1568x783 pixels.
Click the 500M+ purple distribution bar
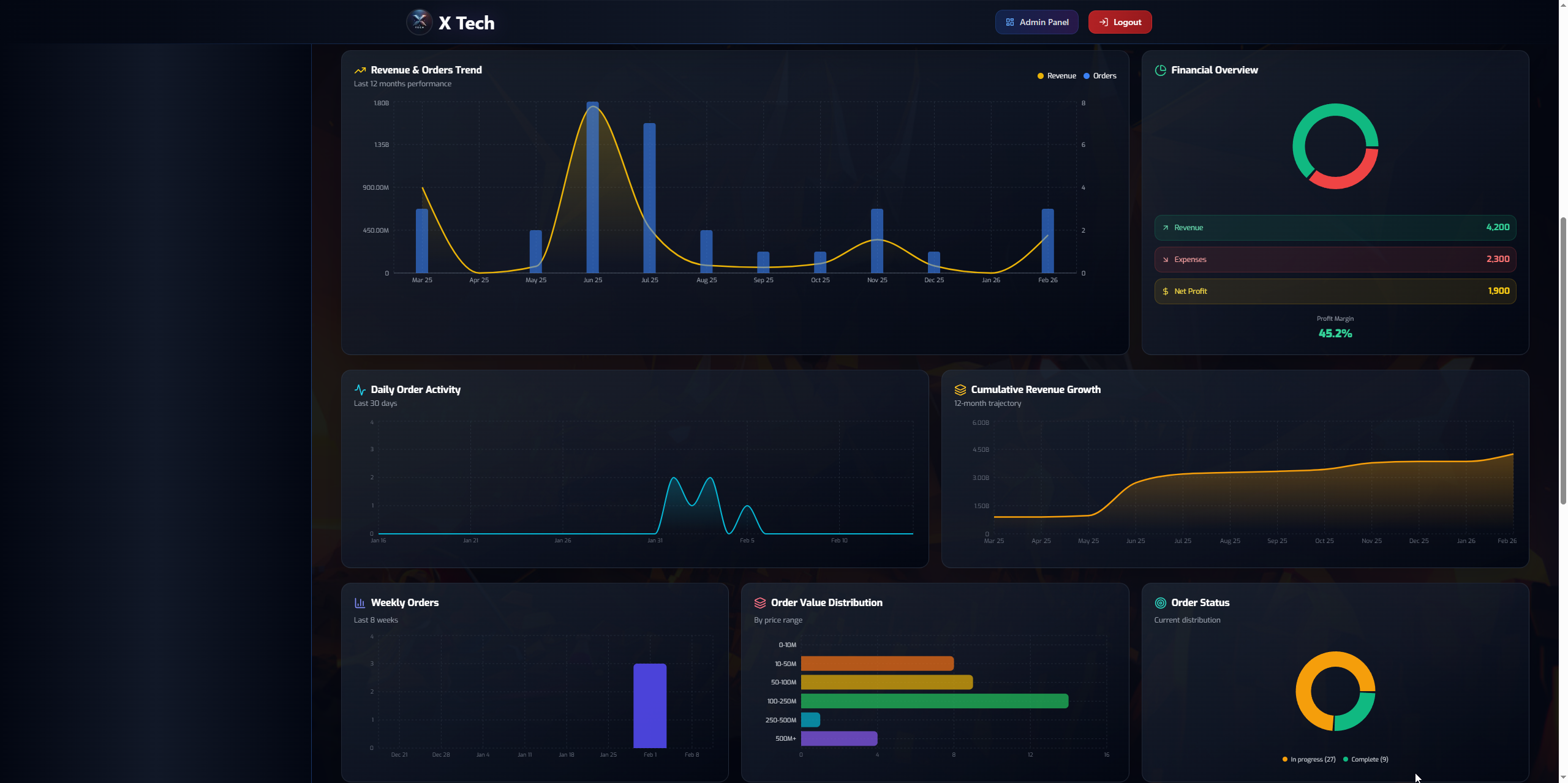(839, 738)
